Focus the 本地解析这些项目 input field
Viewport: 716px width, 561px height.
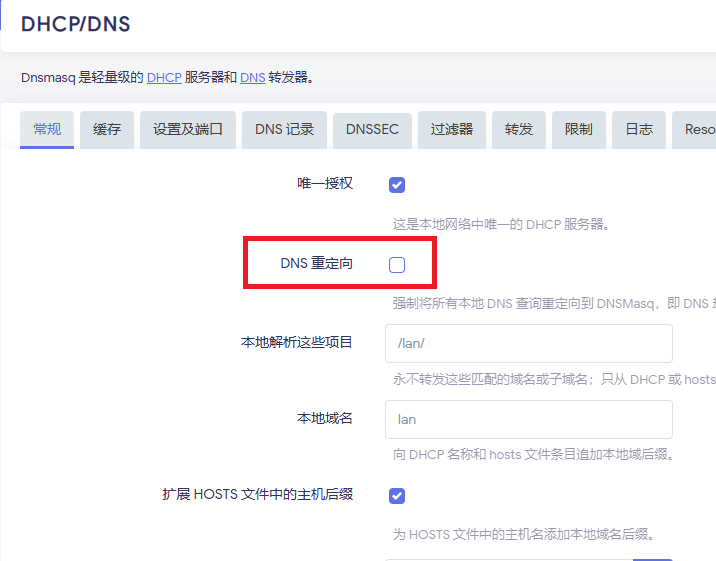click(x=528, y=343)
